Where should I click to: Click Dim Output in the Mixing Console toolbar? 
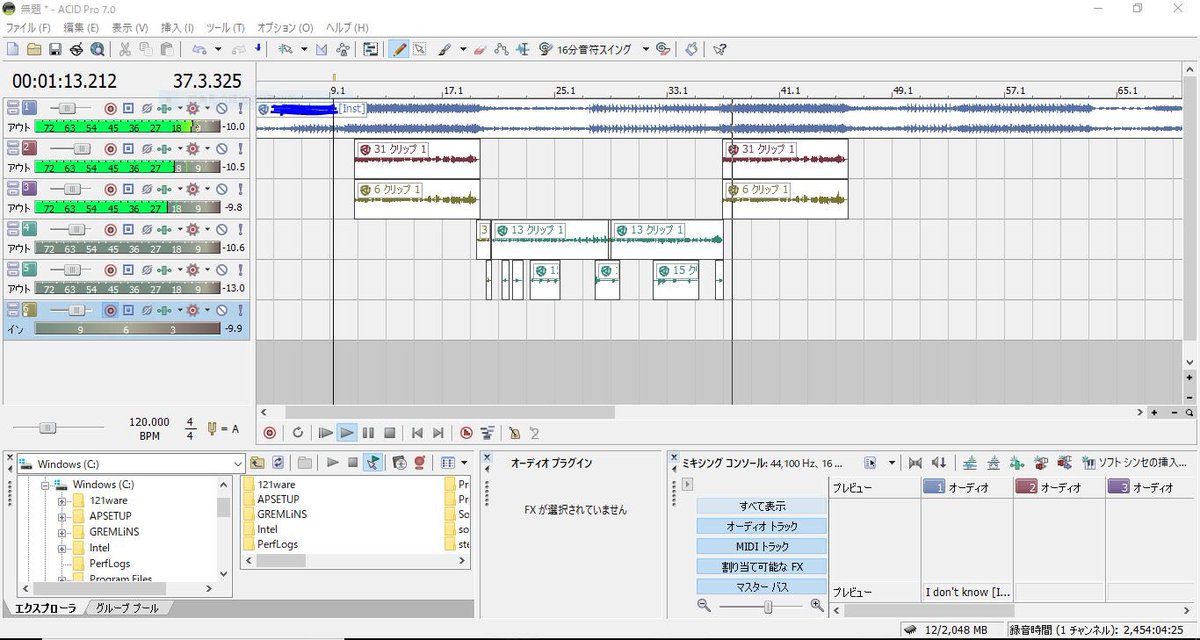938,463
